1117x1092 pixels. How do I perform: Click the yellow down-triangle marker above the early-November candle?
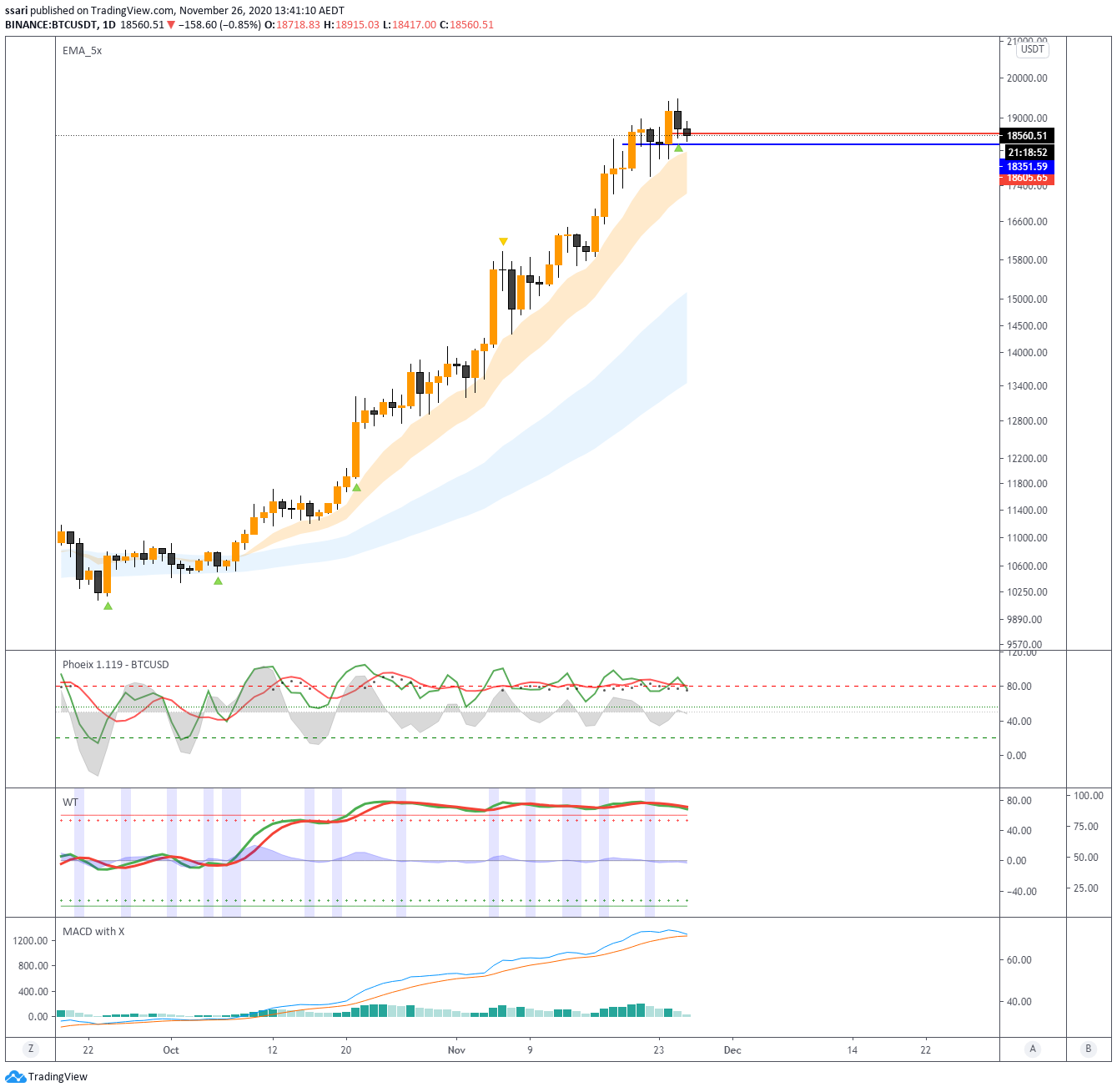click(x=503, y=242)
